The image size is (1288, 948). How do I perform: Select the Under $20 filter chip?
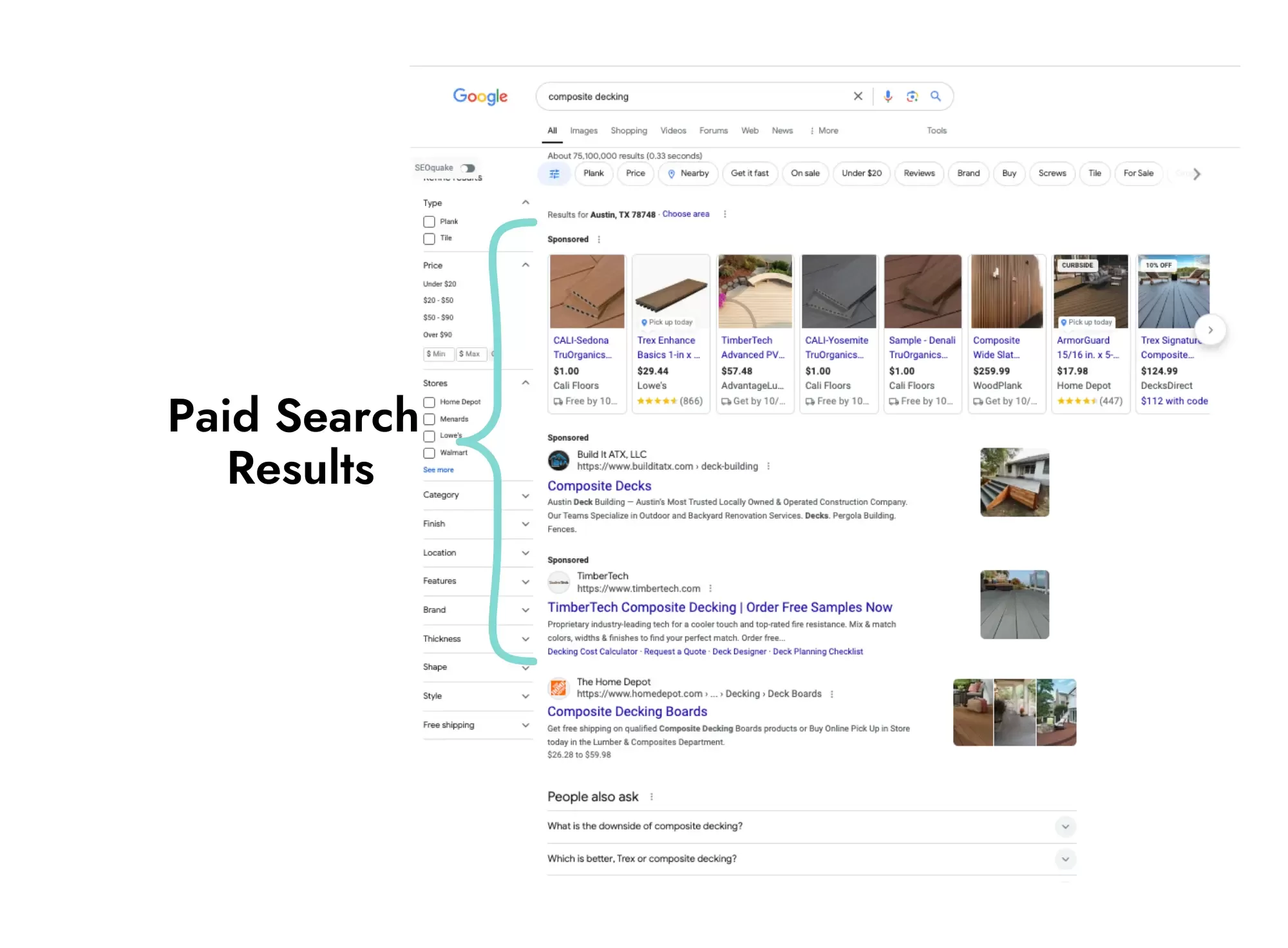pos(862,174)
